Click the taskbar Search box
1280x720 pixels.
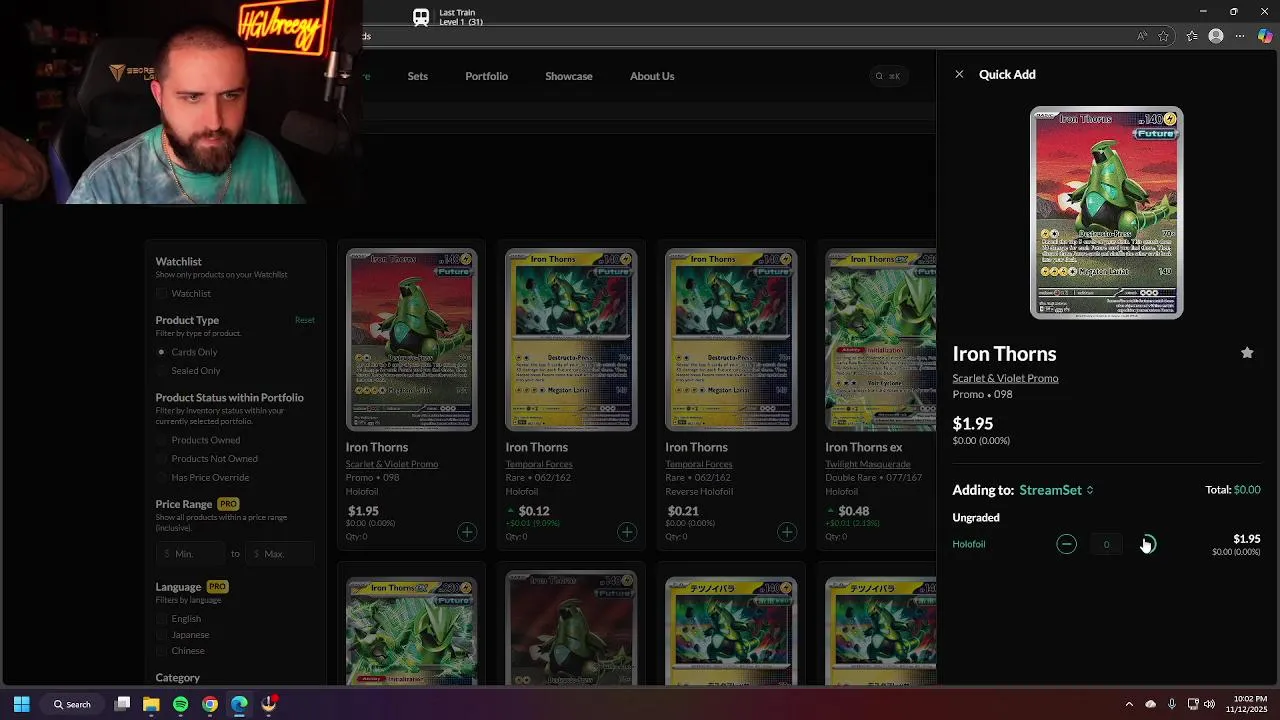point(74,704)
